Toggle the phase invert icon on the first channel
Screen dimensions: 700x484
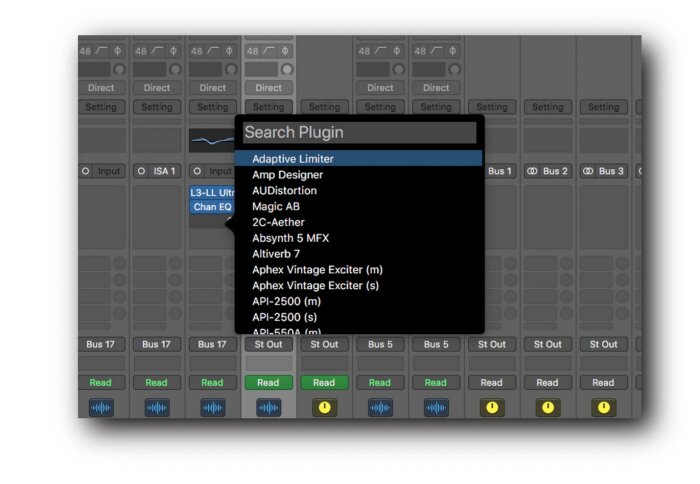(117, 50)
